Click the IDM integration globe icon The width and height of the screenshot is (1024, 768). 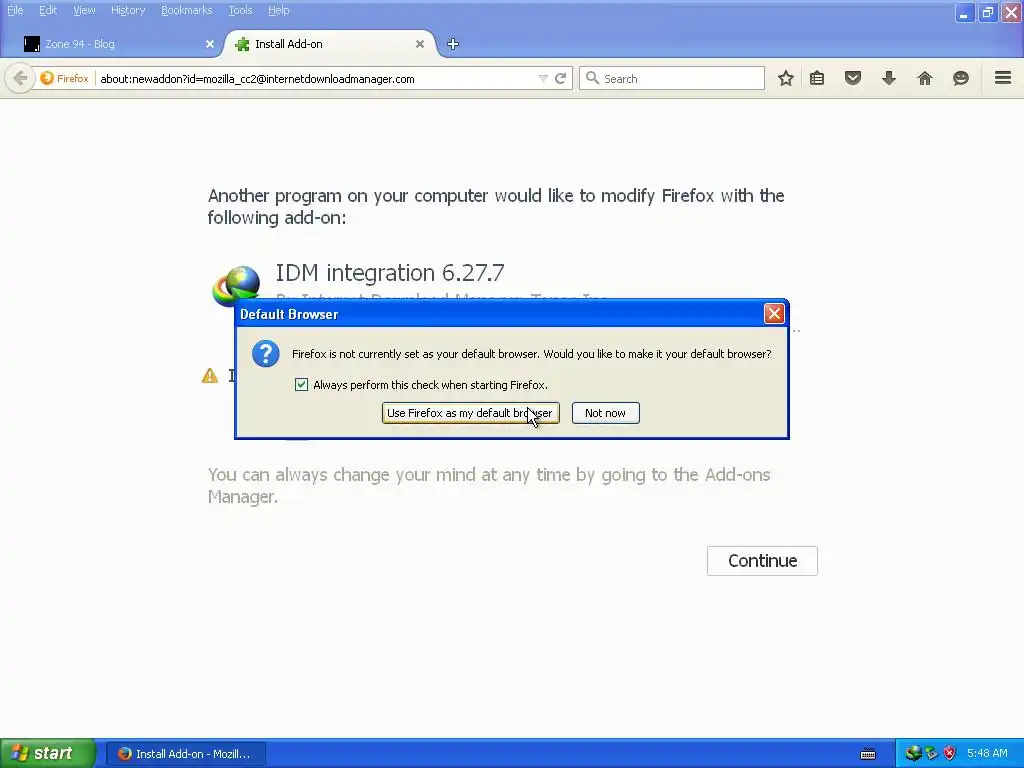point(236,284)
